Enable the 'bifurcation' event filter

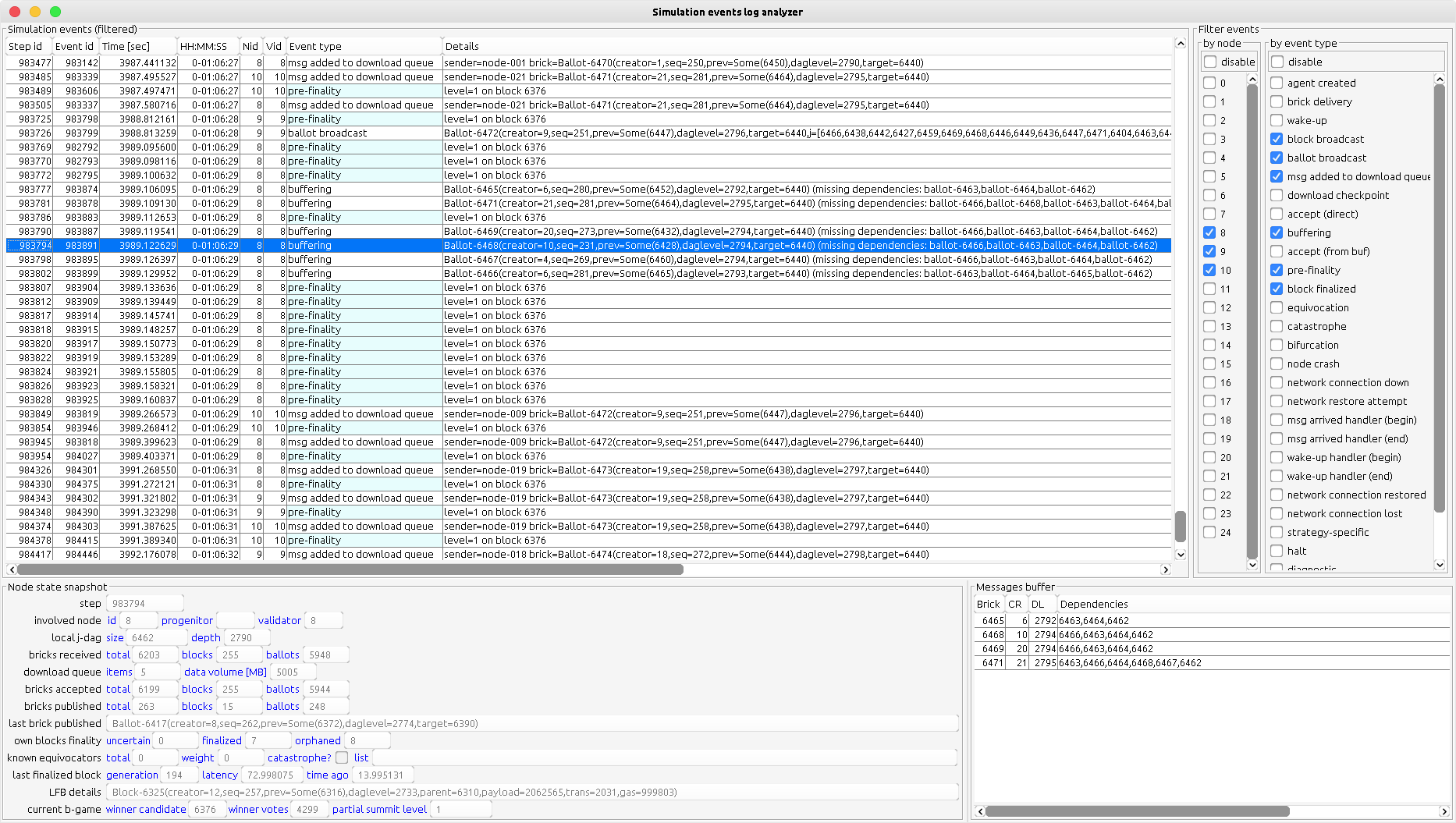click(1277, 345)
